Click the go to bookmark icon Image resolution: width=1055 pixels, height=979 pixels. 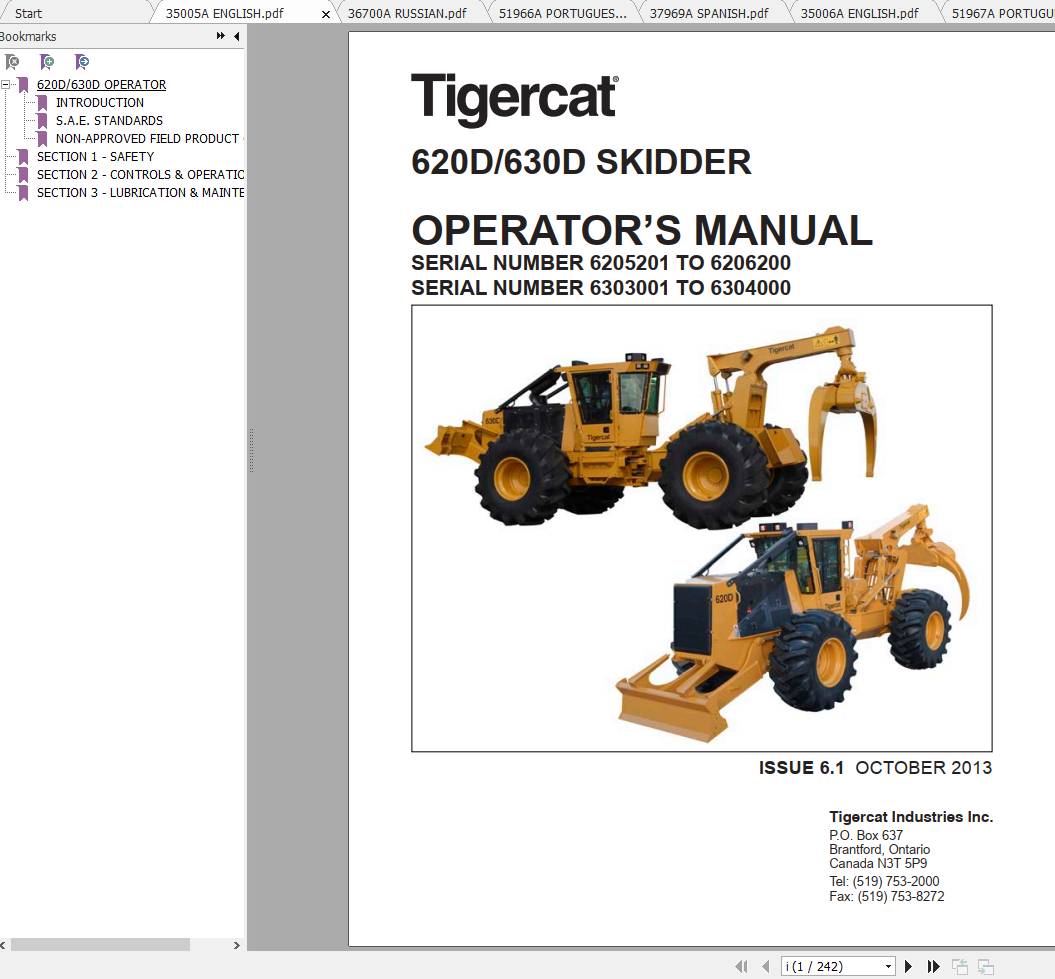(x=83, y=62)
